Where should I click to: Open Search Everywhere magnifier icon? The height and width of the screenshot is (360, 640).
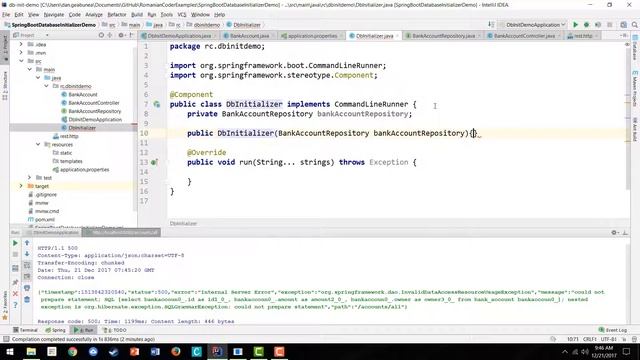coord(635,25)
